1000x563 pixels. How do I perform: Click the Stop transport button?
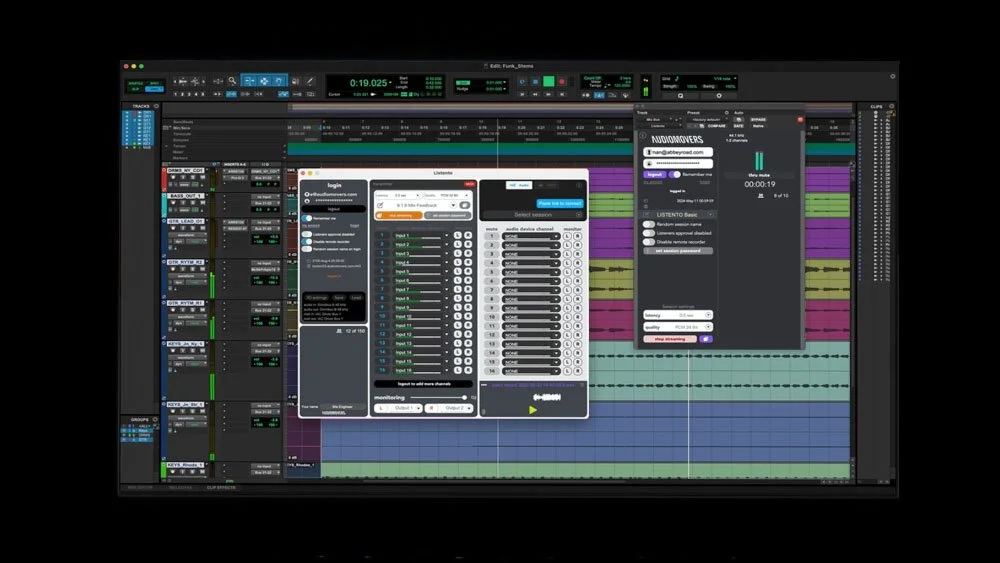(536, 82)
